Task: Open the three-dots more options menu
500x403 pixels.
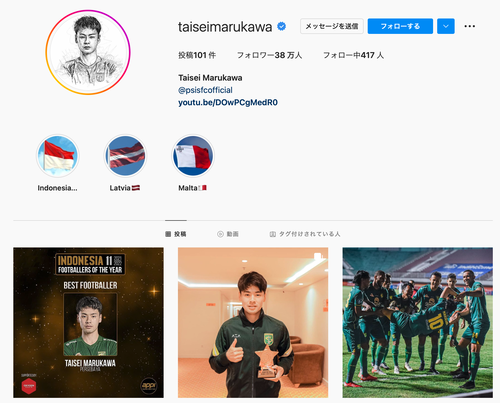Action: tap(469, 26)
